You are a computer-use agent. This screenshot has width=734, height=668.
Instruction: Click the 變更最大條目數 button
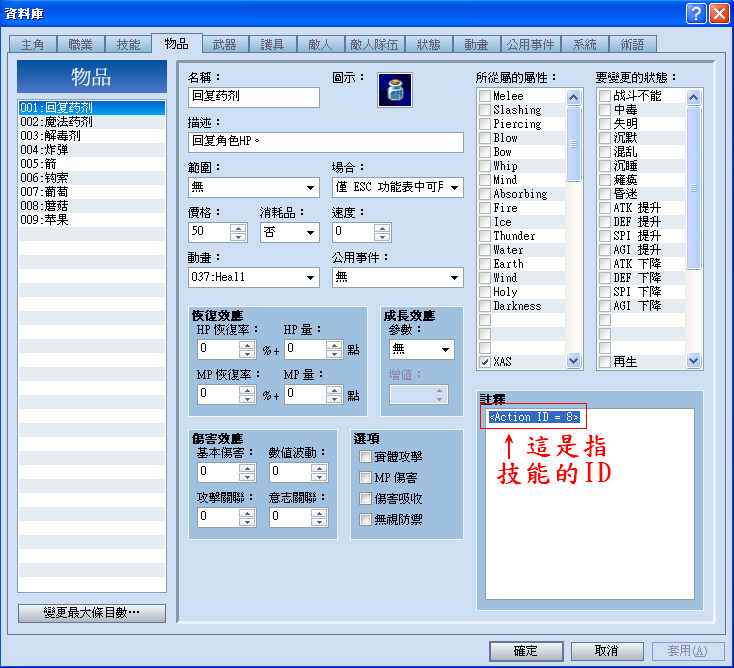click(92, 613)
